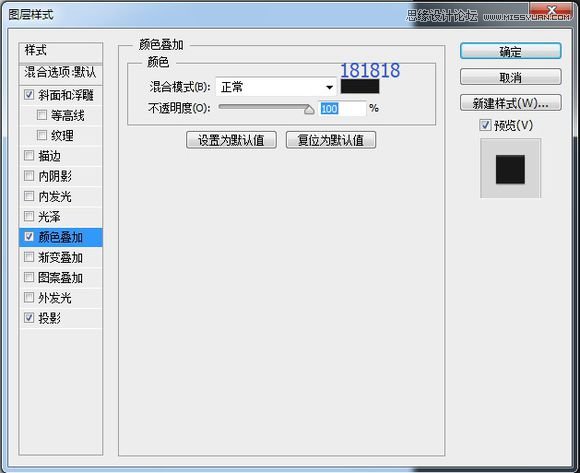Image resolution: width=580 pixels, height=473 pixels.
Task: Uncheck the 斜面和浮雕 checkbox
Action: point(29,95)
